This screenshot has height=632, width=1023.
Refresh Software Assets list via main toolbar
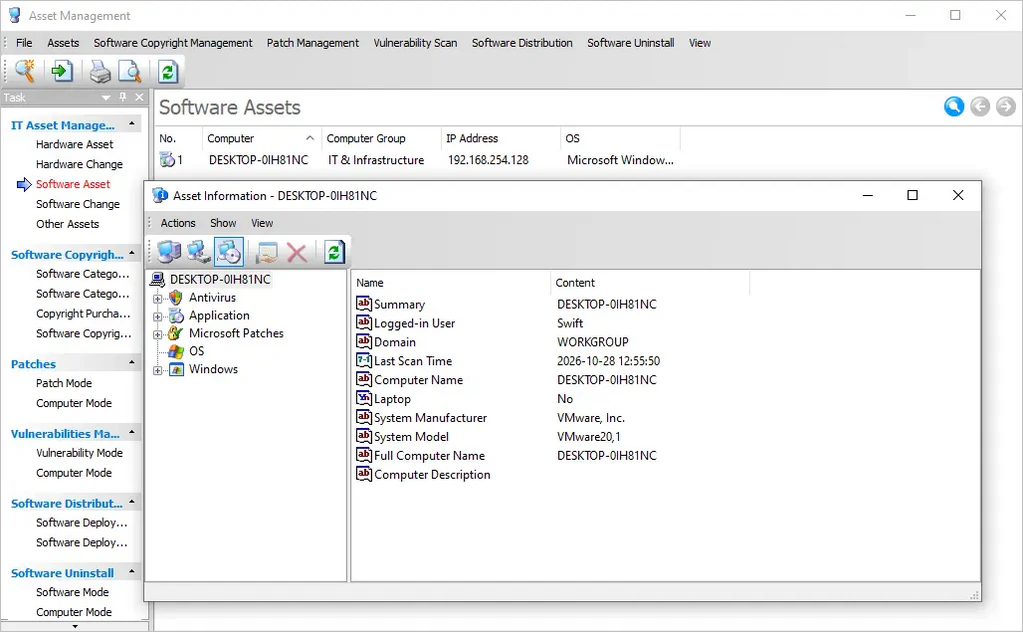click(168, 71)
